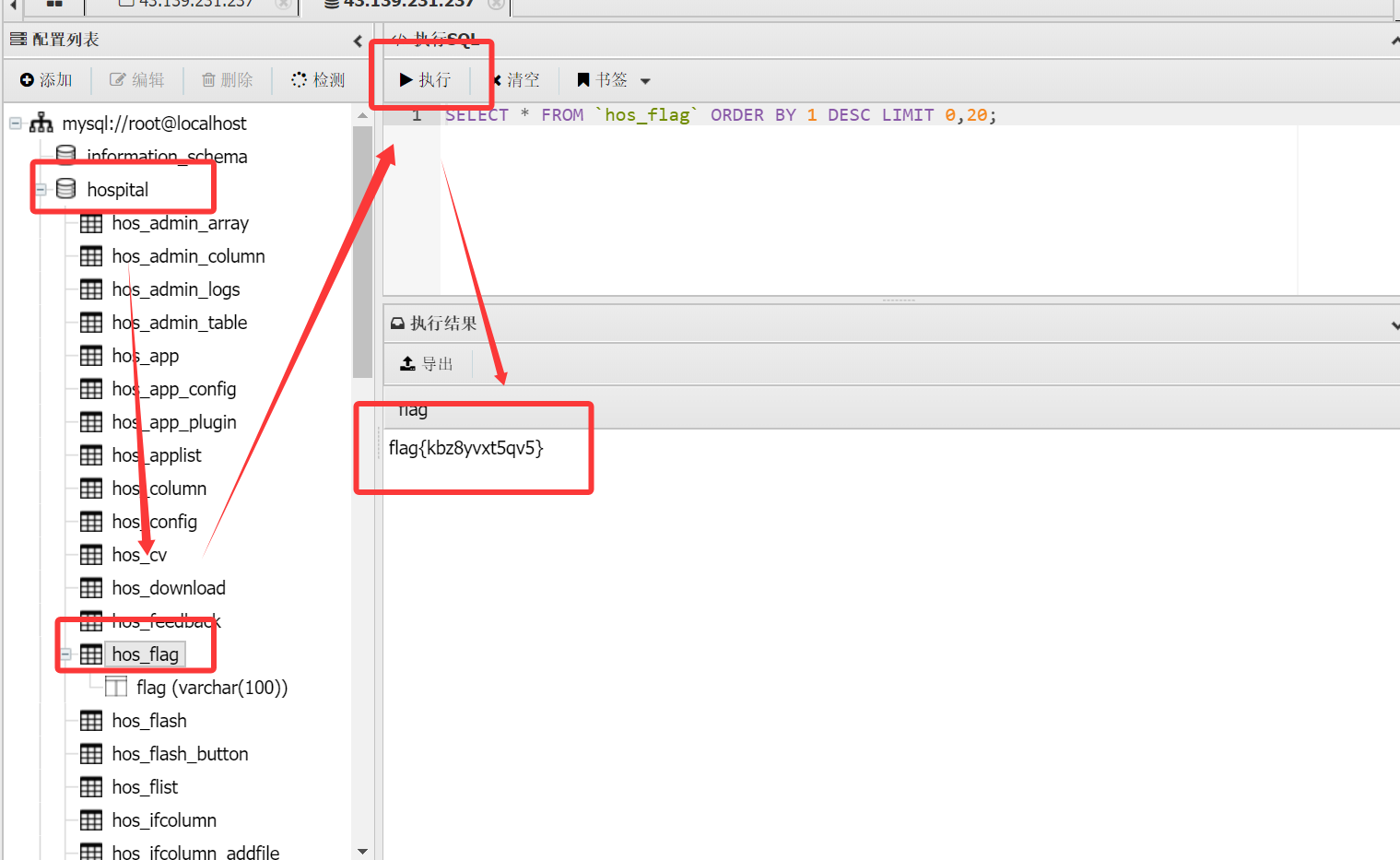The height and width of the screenshot is (860, 1400).
Task: Collapse the mysql://root@localhost root node
Action: pos(16,123)
